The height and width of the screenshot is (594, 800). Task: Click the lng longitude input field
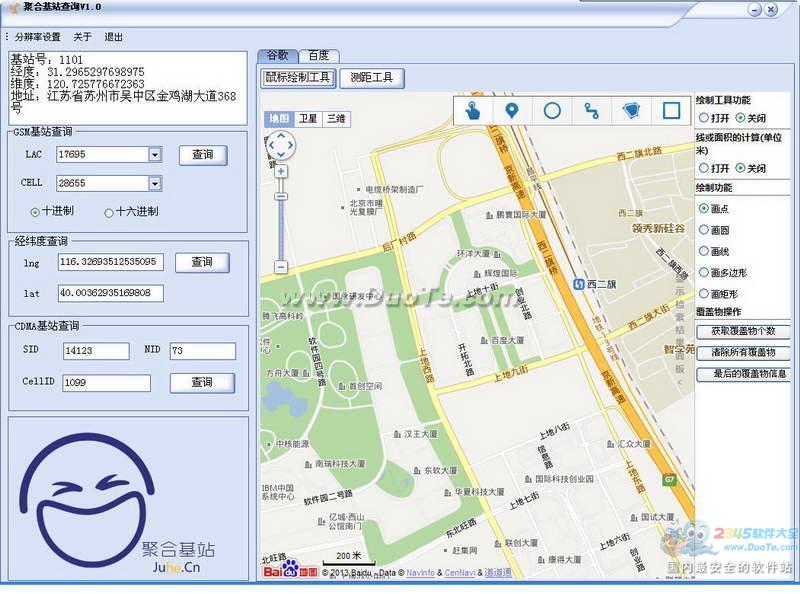[x=111, y=262]
